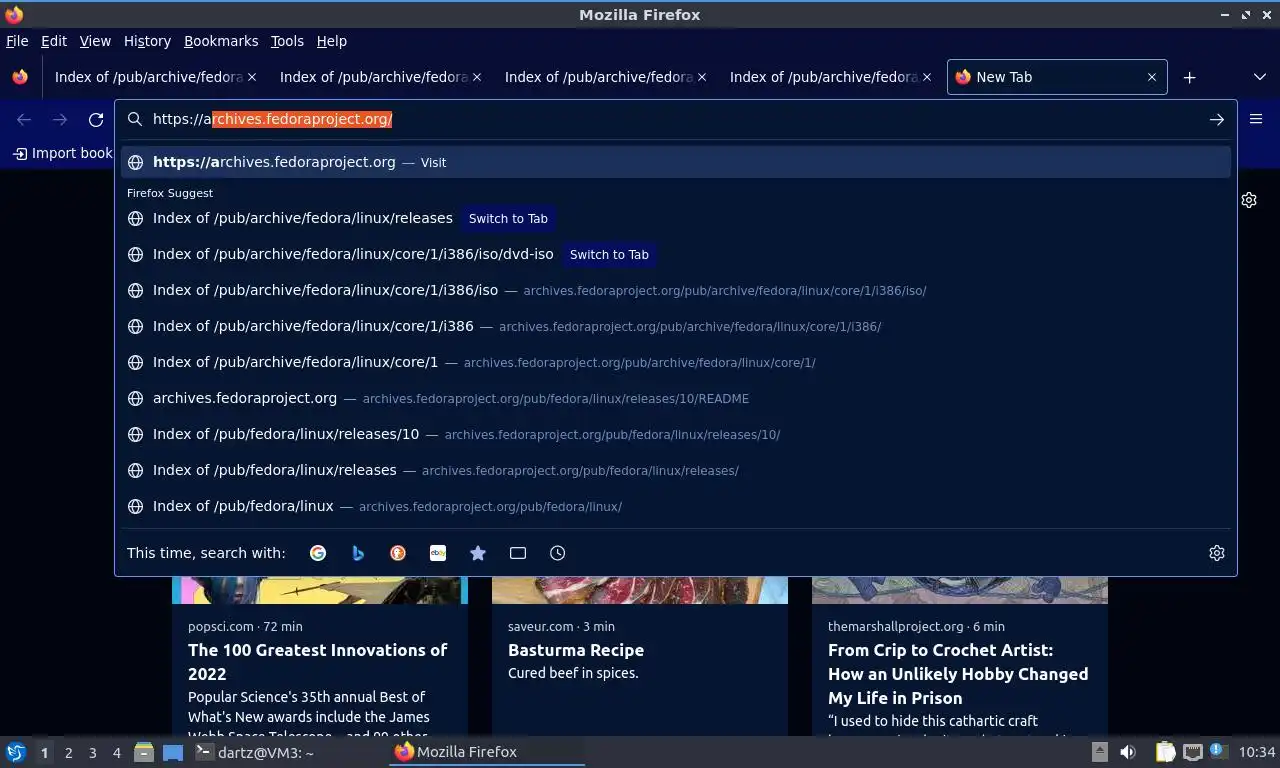Viewport: 1280px width, 768px height.
Task: Open the Bookmarks menu
Action: (x=221, y=41)
